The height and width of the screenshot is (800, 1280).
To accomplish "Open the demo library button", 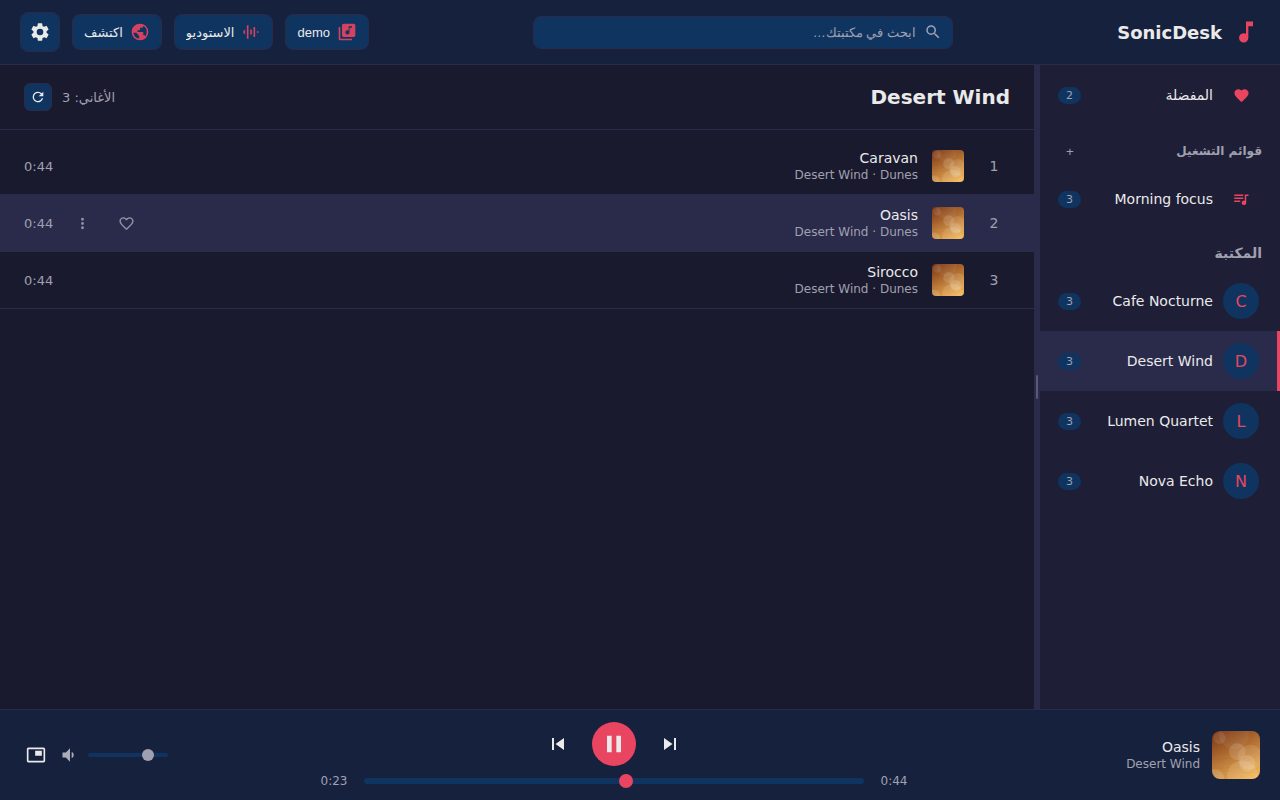I will tap(327, 32).
